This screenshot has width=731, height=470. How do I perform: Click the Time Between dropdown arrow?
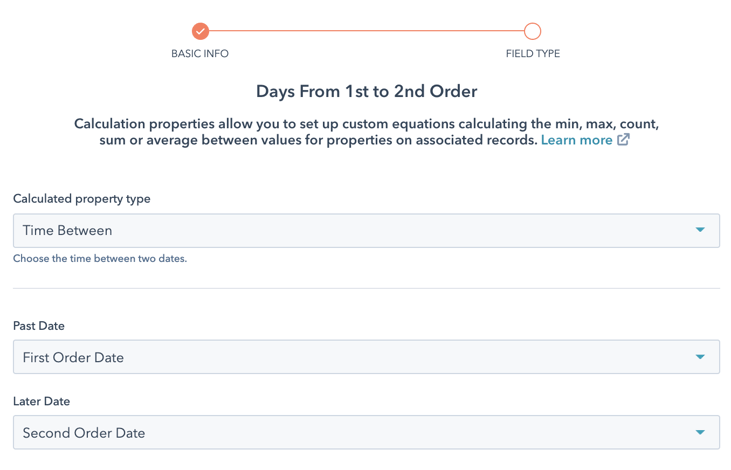click(700, 230)
